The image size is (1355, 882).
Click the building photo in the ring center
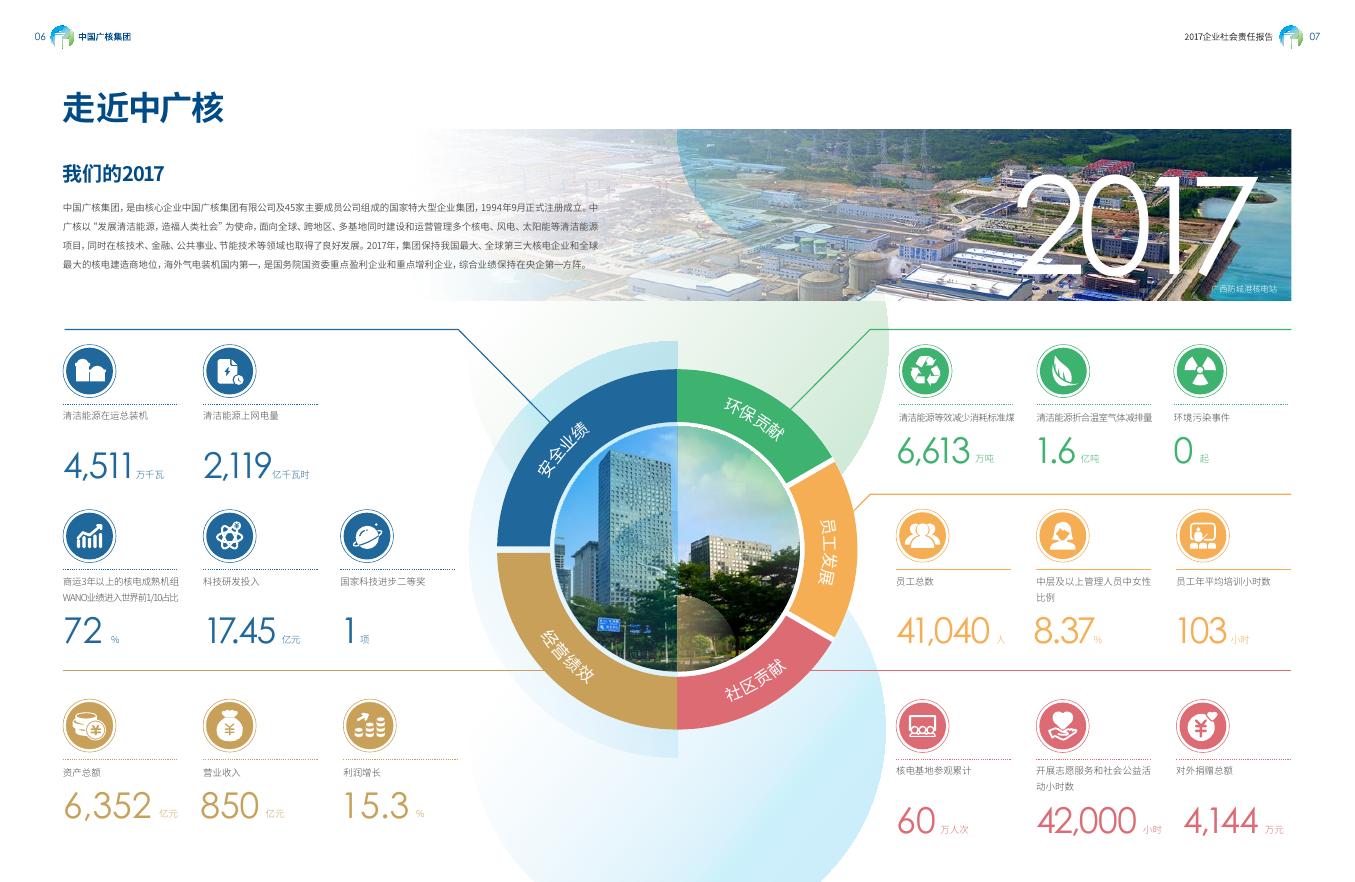pyautogui.click(x=677, y=548)
